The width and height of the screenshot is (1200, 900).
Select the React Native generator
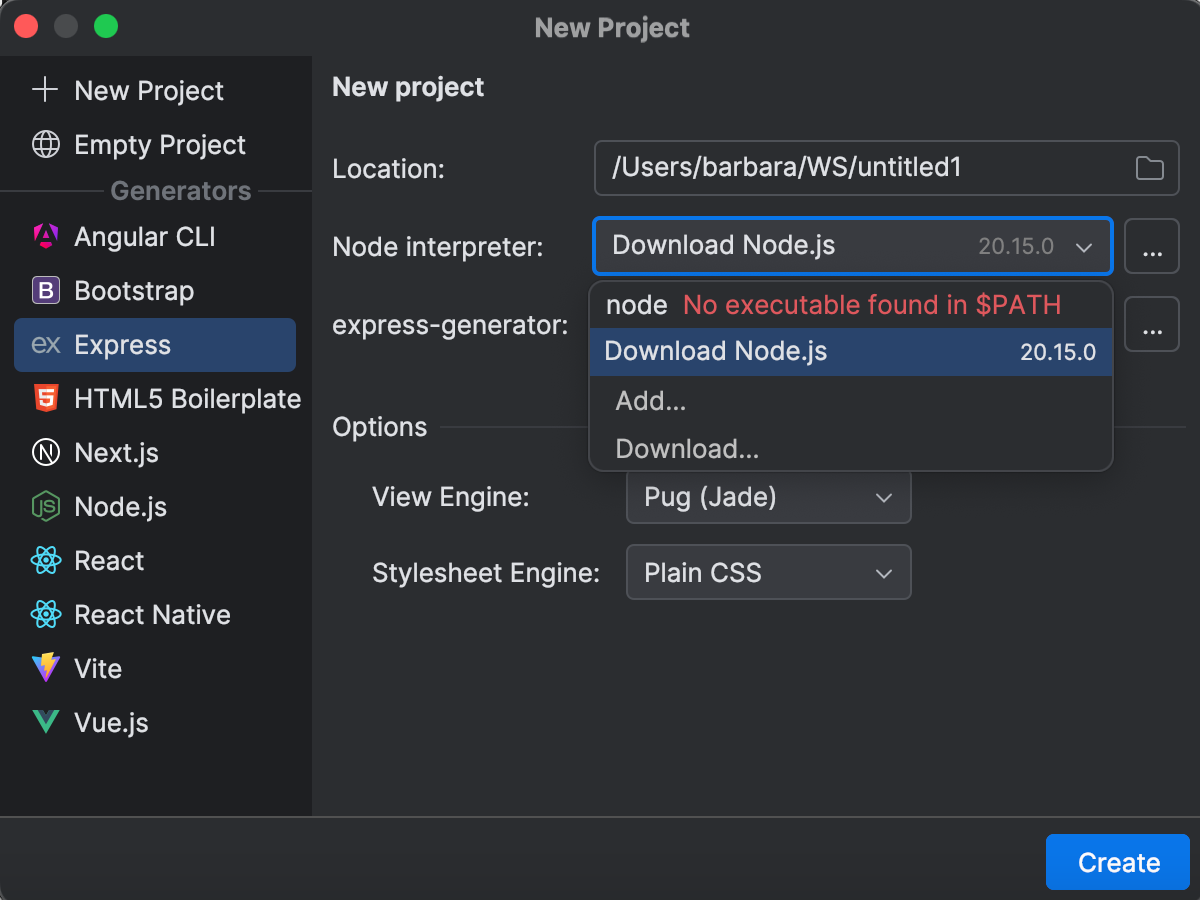click(x=152, y=615)
